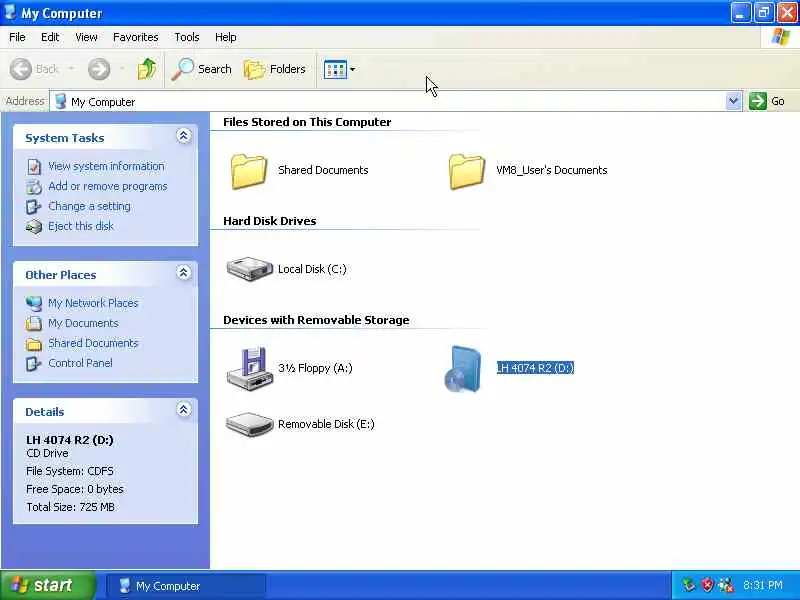Click the My Network Places icon
The height and width of the screenshot is (600, 800).
[x=34, y=304]
